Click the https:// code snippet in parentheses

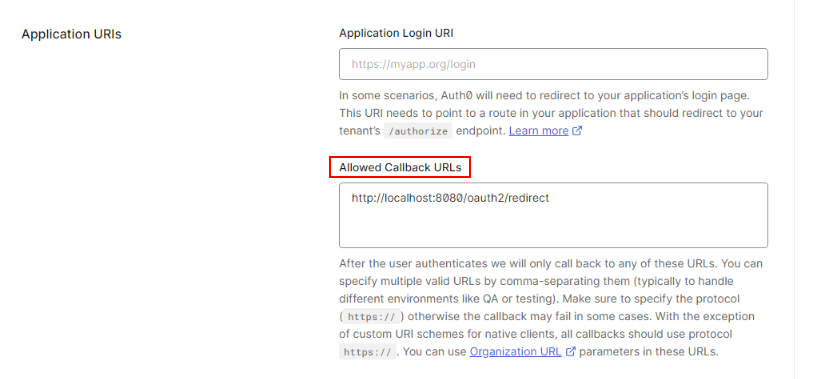[372, 317]
